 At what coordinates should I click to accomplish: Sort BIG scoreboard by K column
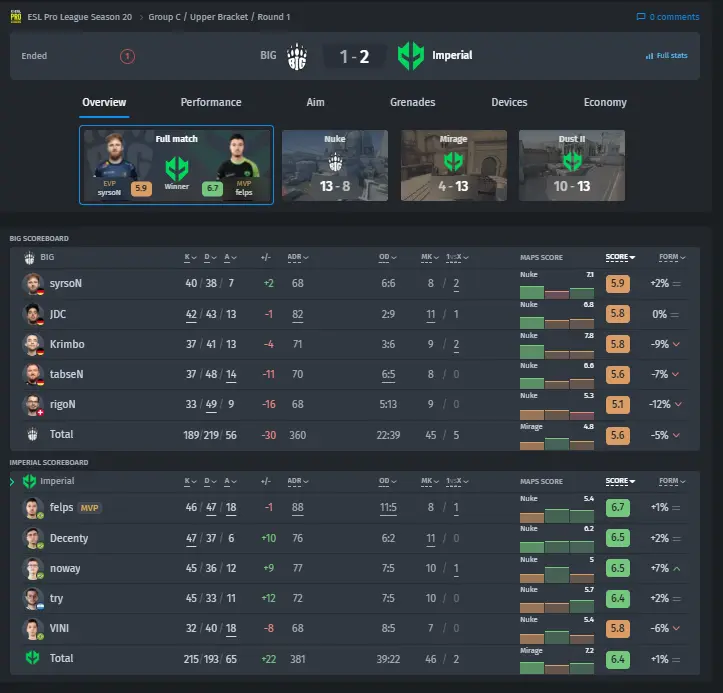tap(190, 257)
